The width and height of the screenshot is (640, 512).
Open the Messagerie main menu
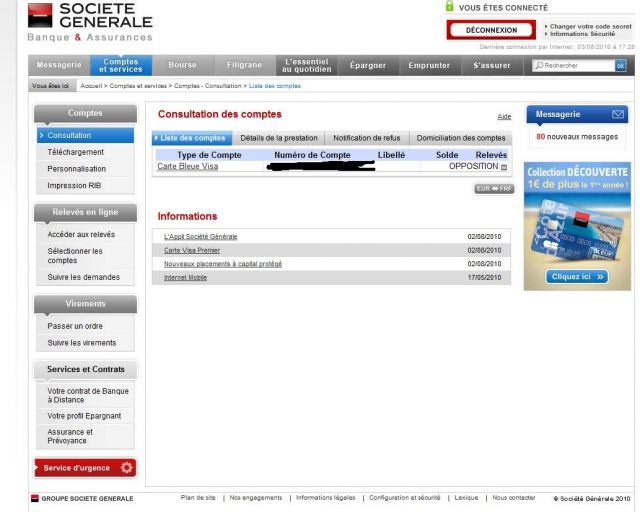click(x=59, y=65)
